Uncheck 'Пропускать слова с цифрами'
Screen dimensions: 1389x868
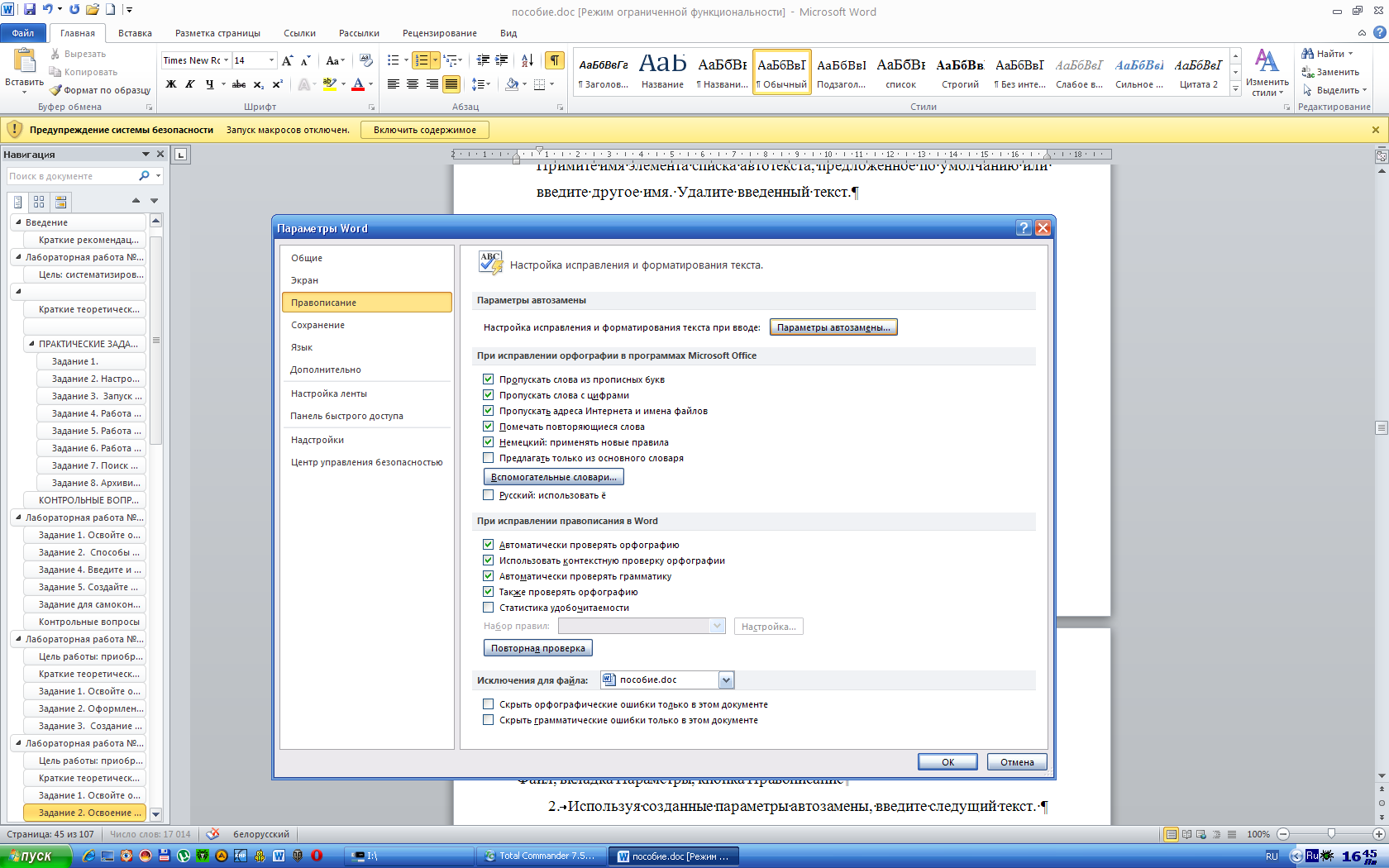pos(488,395)
